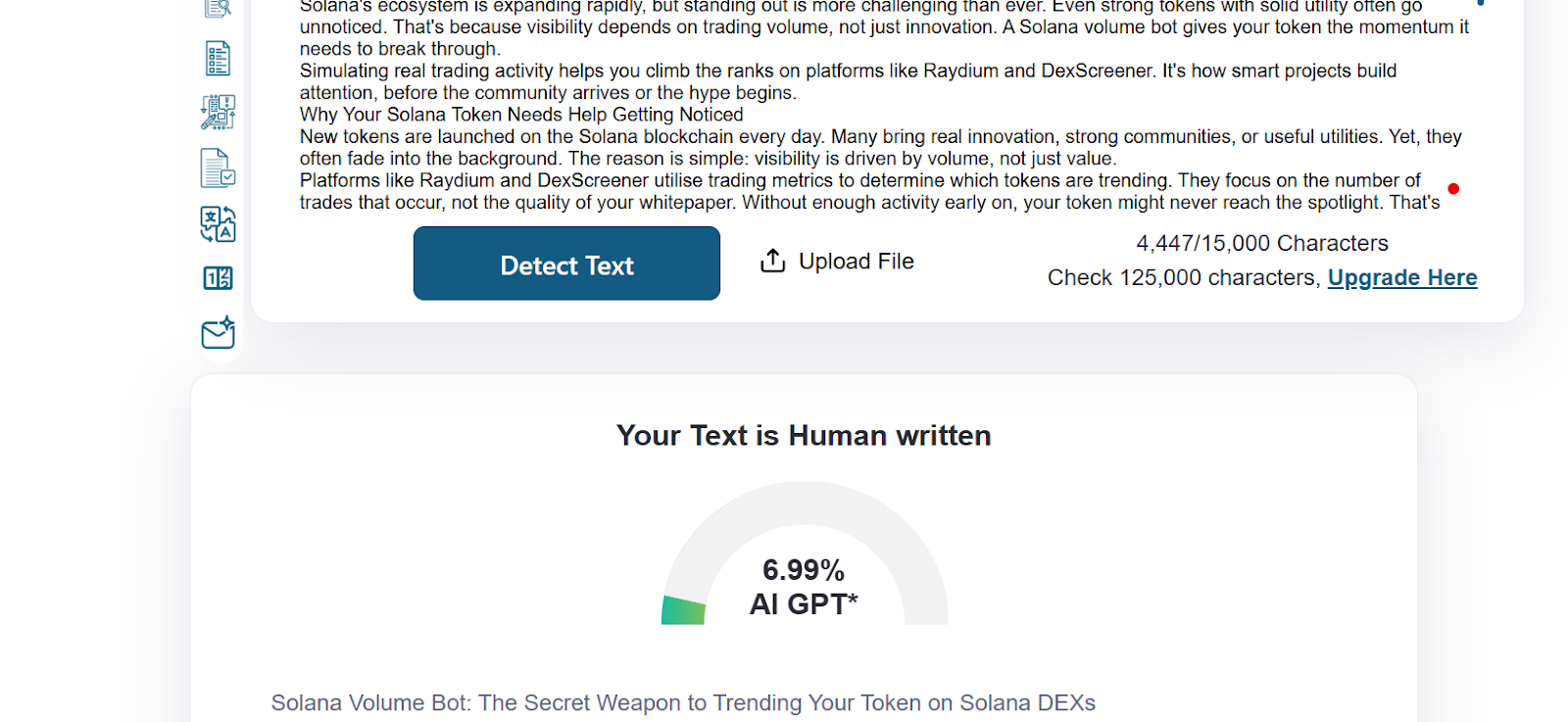Click the 4,447/15,000 Characters counter
The width and height of the screenshot is (1568, 722).
click(1262, 243)
